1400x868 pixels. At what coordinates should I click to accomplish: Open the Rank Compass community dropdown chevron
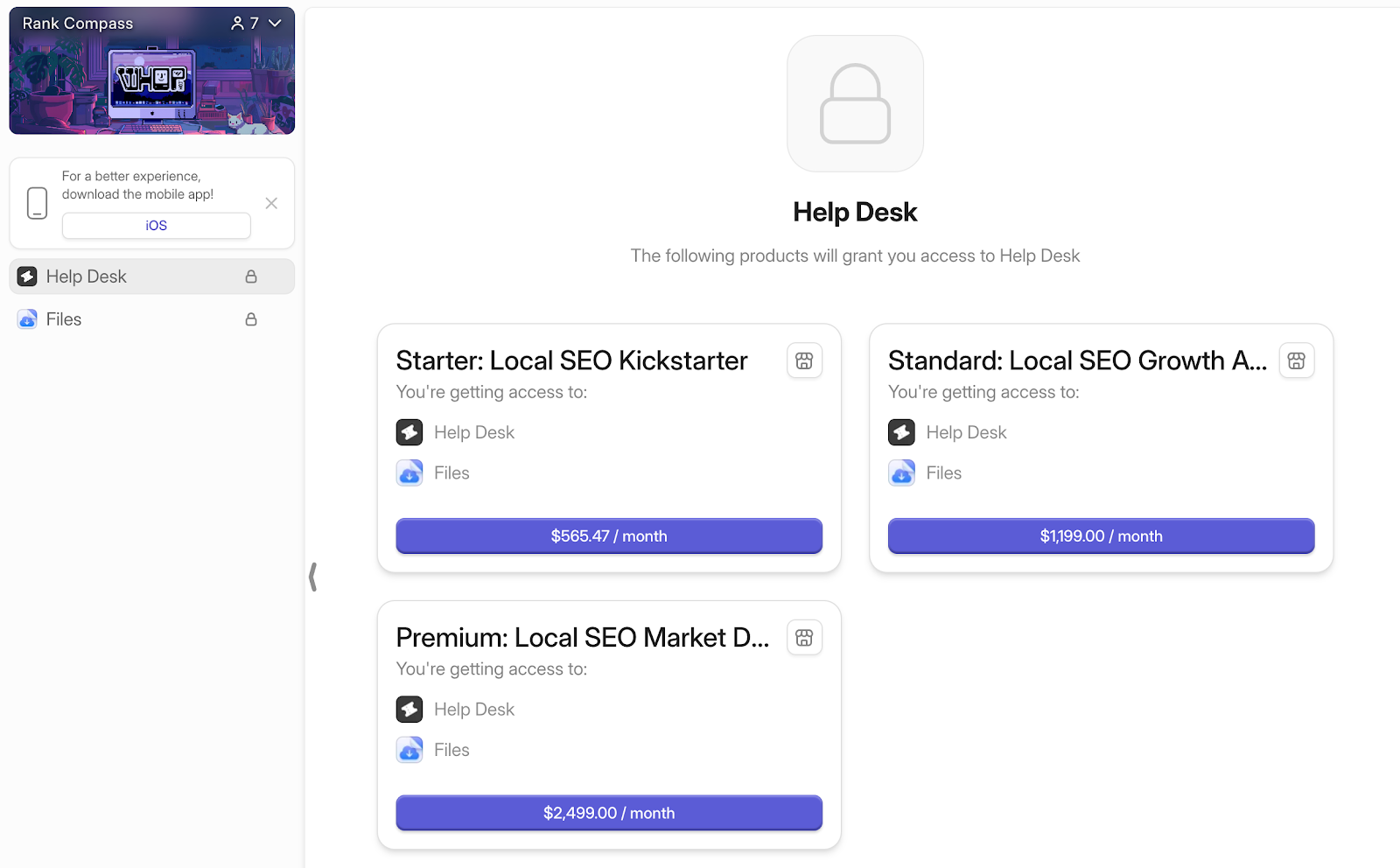tap(275, 24)
